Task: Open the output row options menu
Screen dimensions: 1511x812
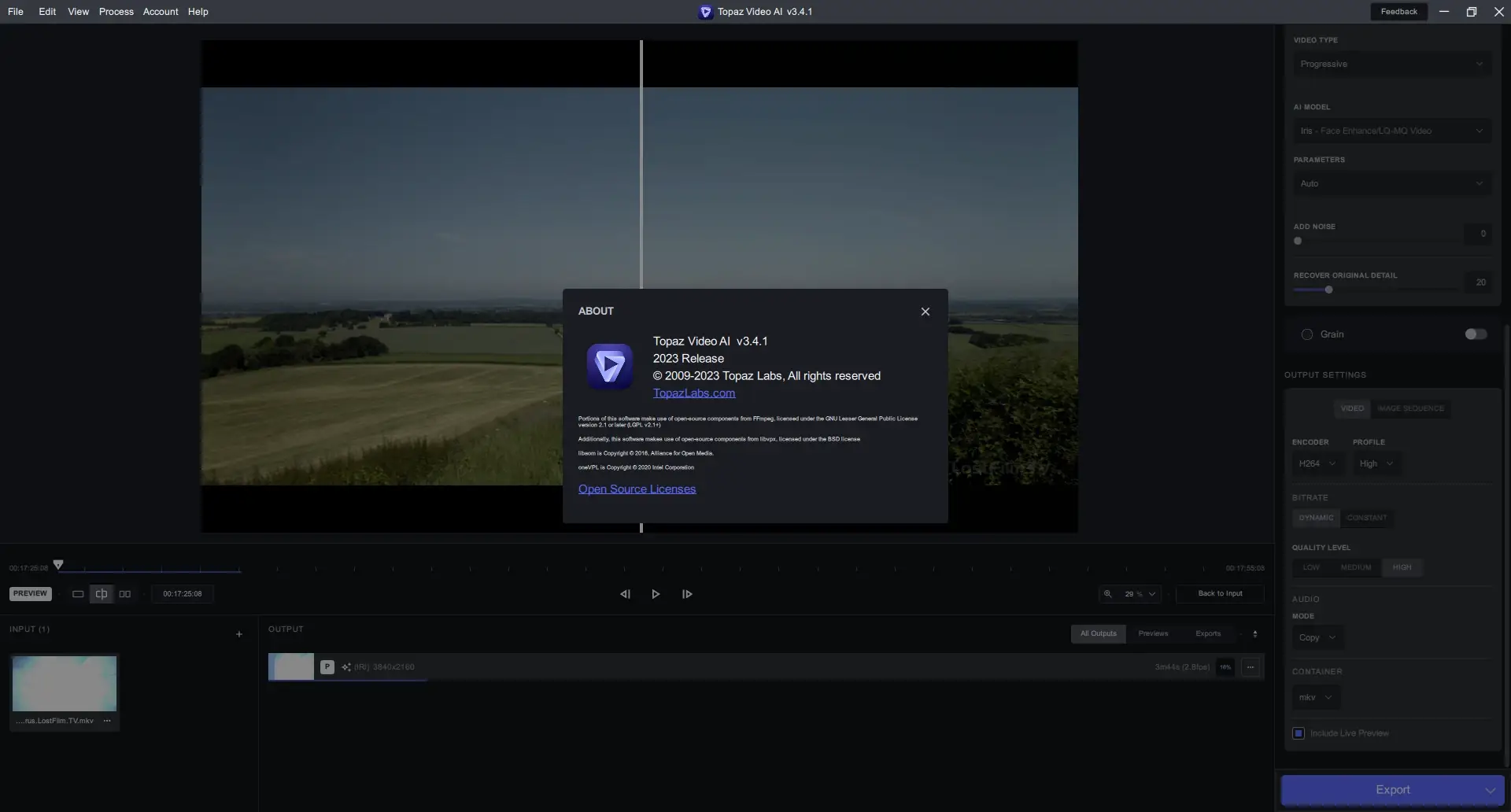Action: (1251, 667)
